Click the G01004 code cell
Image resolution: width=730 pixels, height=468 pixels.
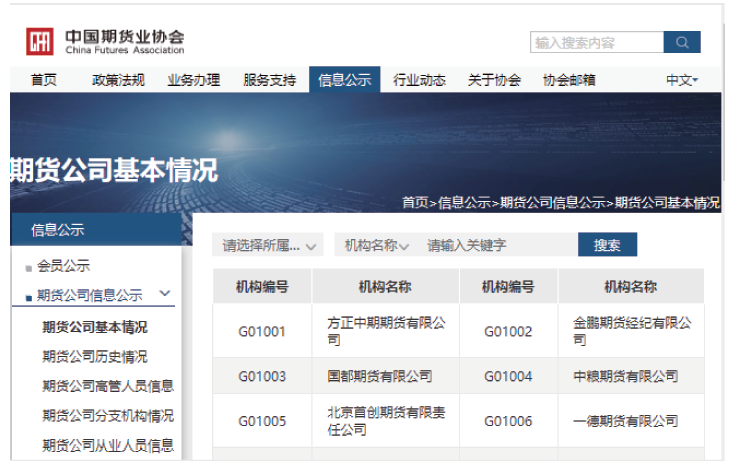pyautogui.click(x=508, y=376)
